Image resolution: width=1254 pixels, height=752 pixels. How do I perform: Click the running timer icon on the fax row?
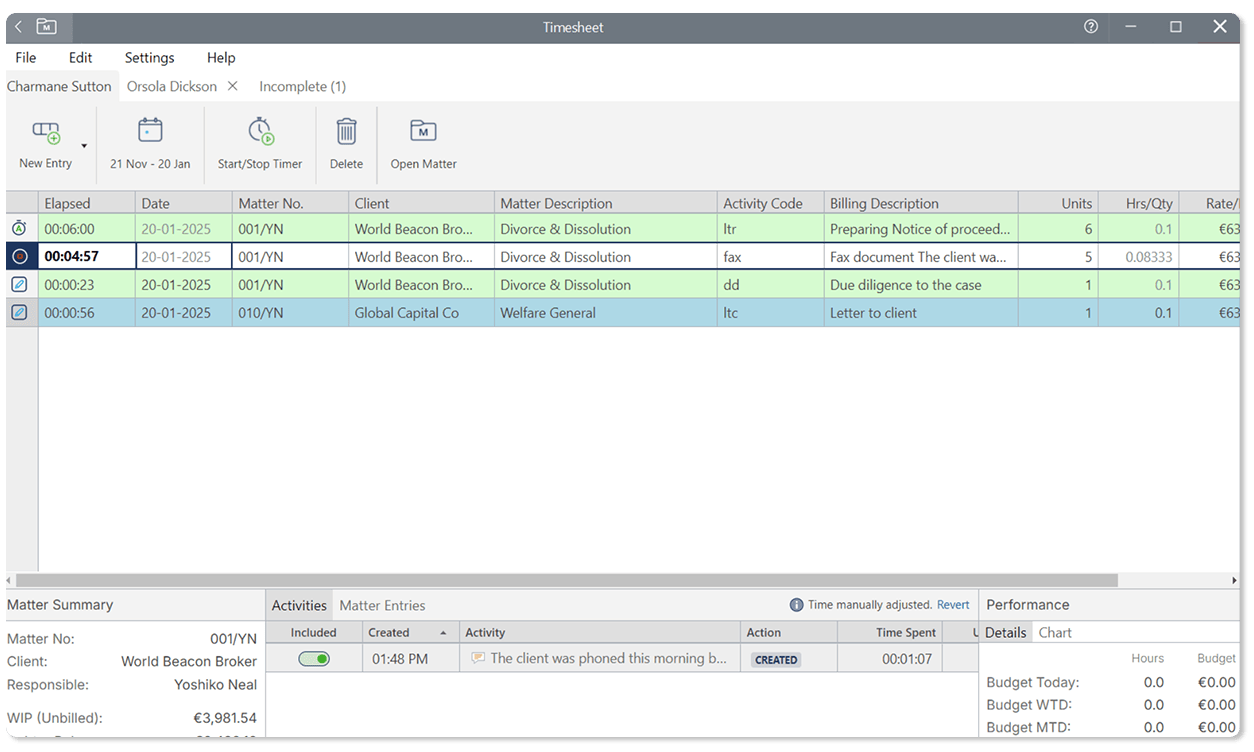(20, 257)
